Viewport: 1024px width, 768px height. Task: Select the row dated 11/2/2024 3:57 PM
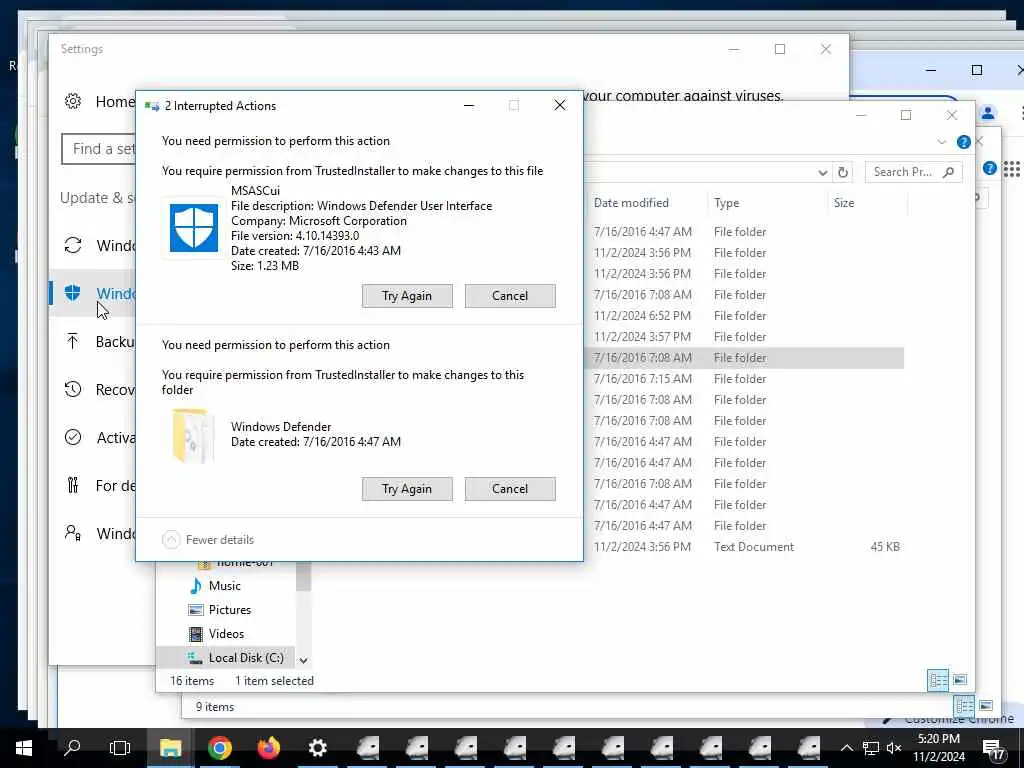click(x=746, y=337)
